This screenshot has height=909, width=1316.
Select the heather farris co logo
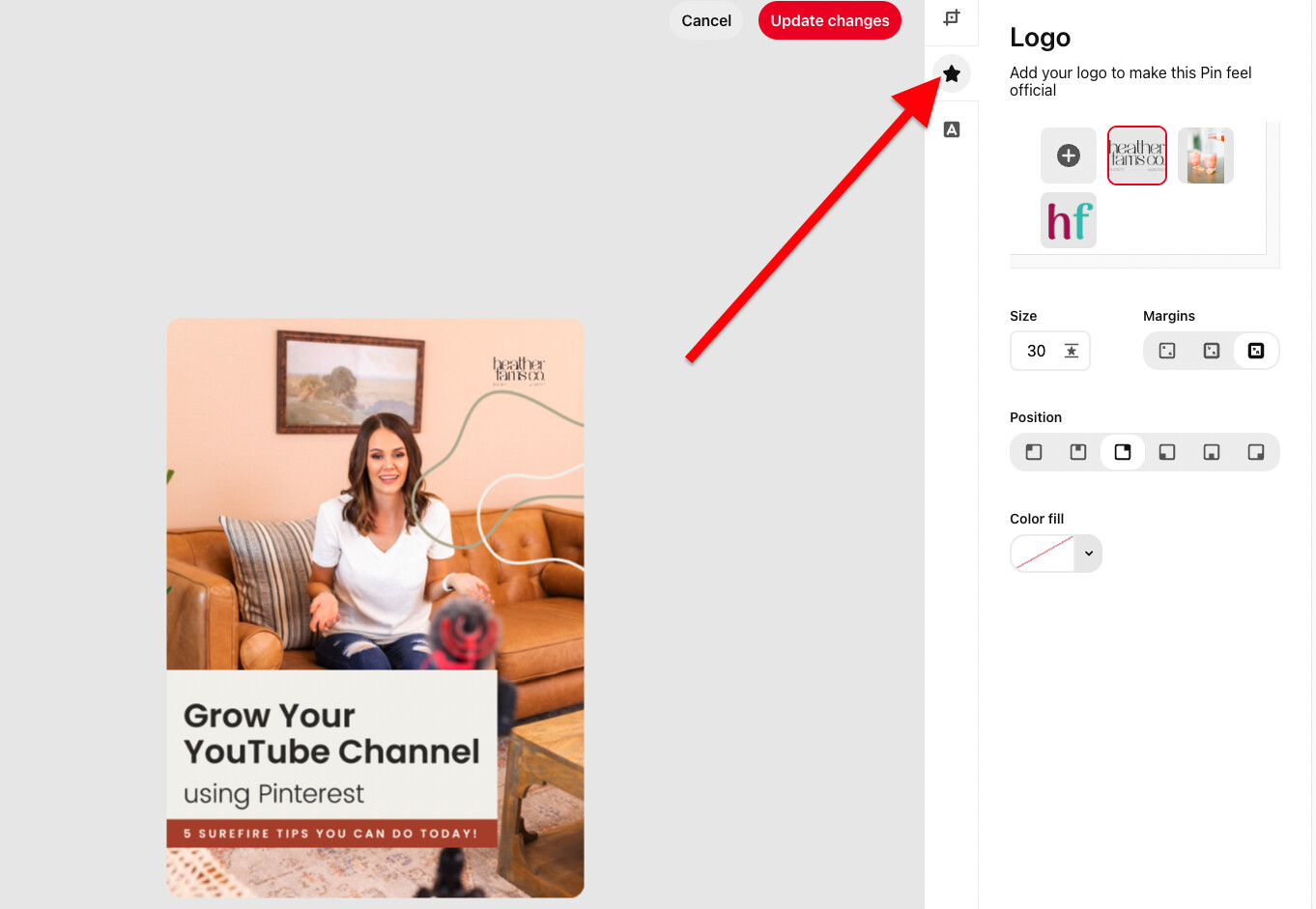1137,156
